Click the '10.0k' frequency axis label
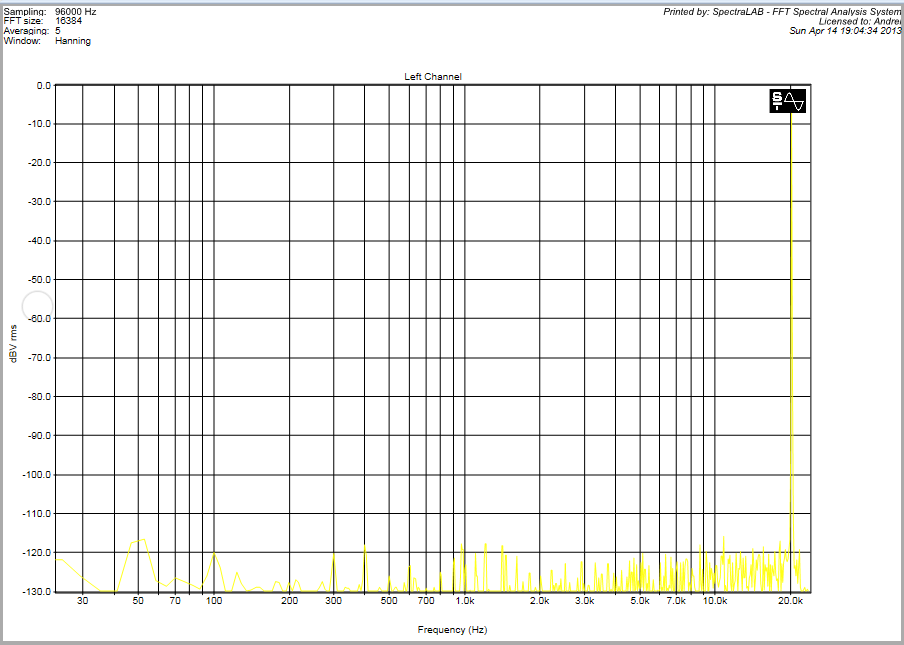The image size is (904, 645). point(715,601)
